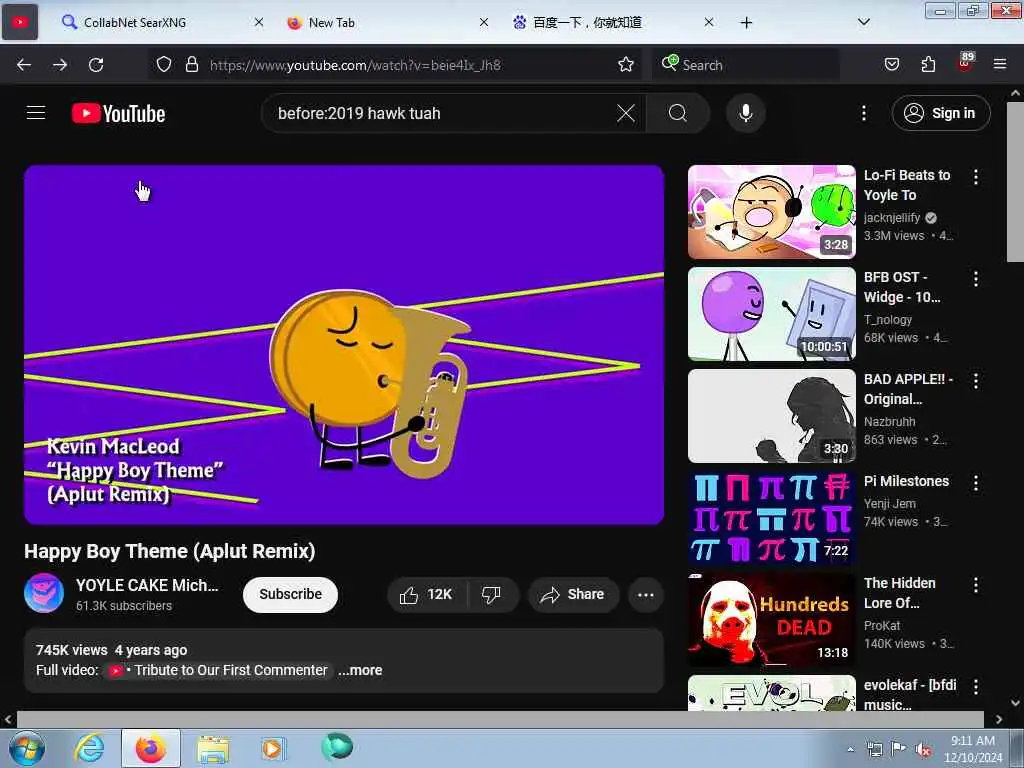Open Tribute to Our First Commenter link
The image size is (1024, 768).
tap(218, 671)
